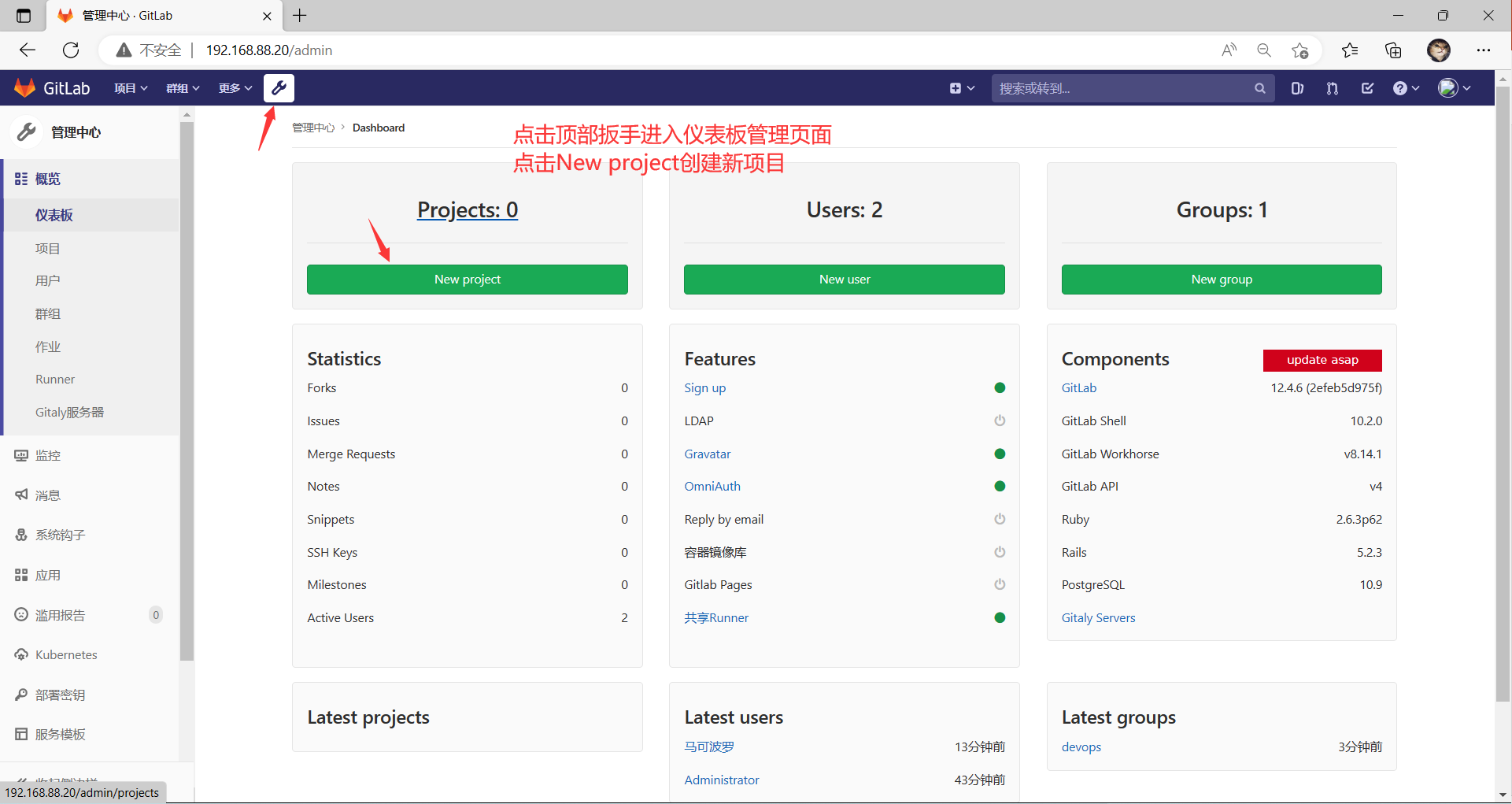Click the admin area wrench icon
The width and height of the screenshot is (1512, 804).
pyautogui.click(x=279, y=88)
